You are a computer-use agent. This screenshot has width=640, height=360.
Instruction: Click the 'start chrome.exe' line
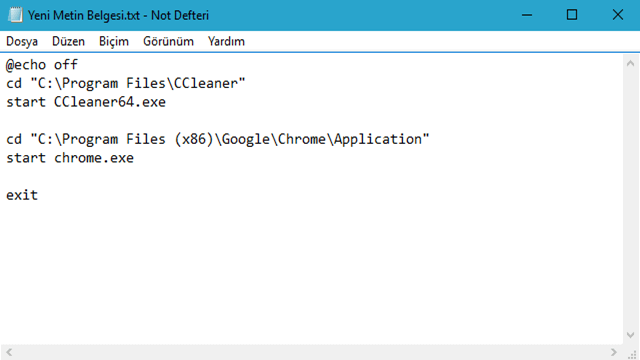point(70,158)
